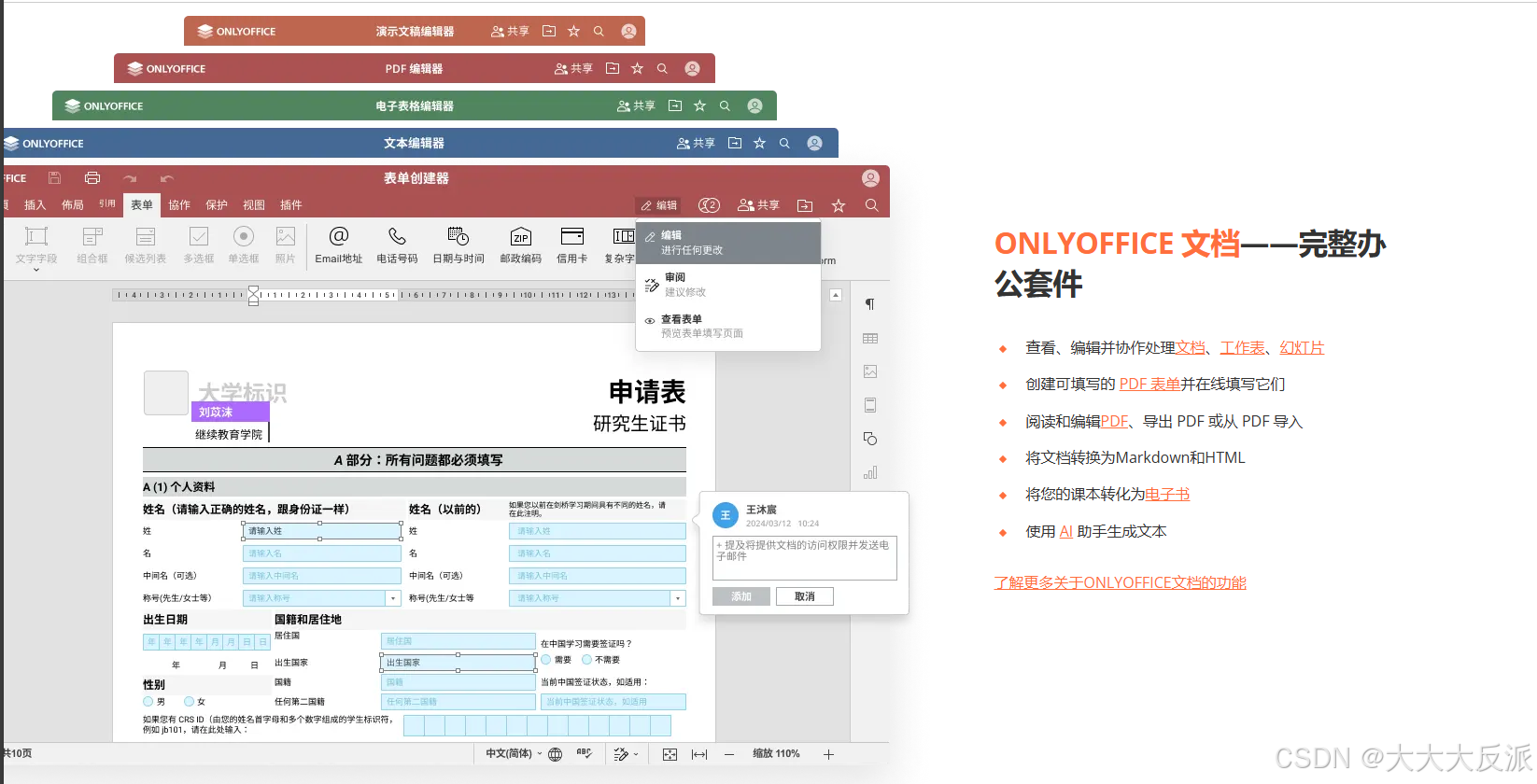The height and width of the screenshot is (784, 1537).
Task: Insert a 单选框 radio button field
Action: 244,245
